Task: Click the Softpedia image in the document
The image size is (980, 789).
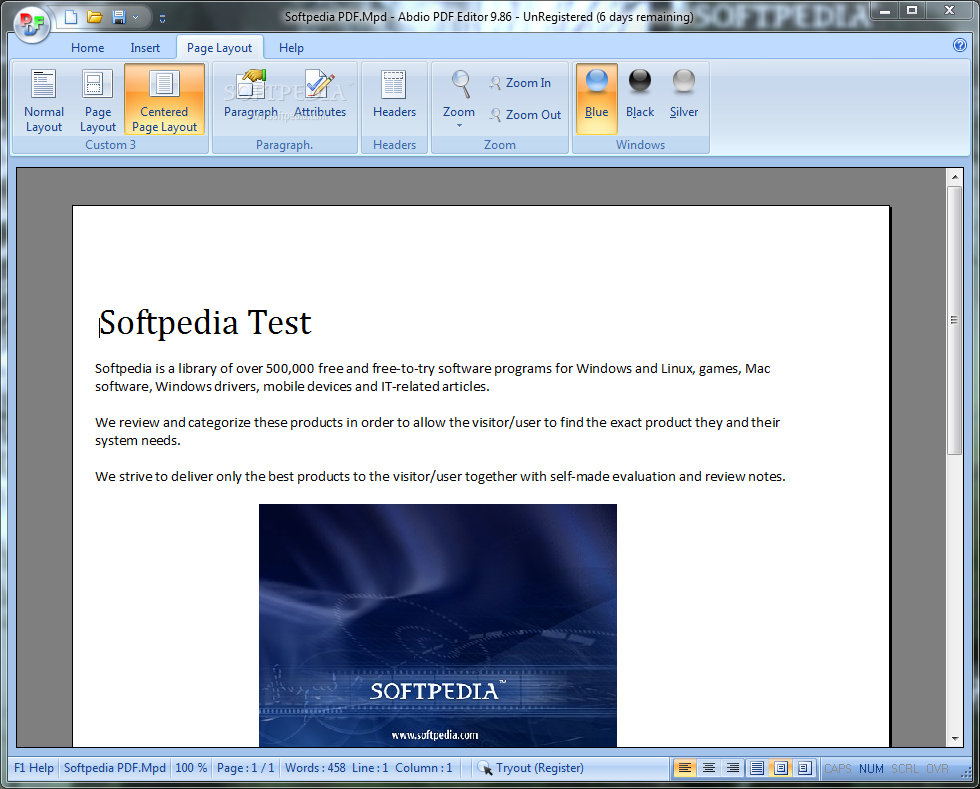Action: pos(438,625)
